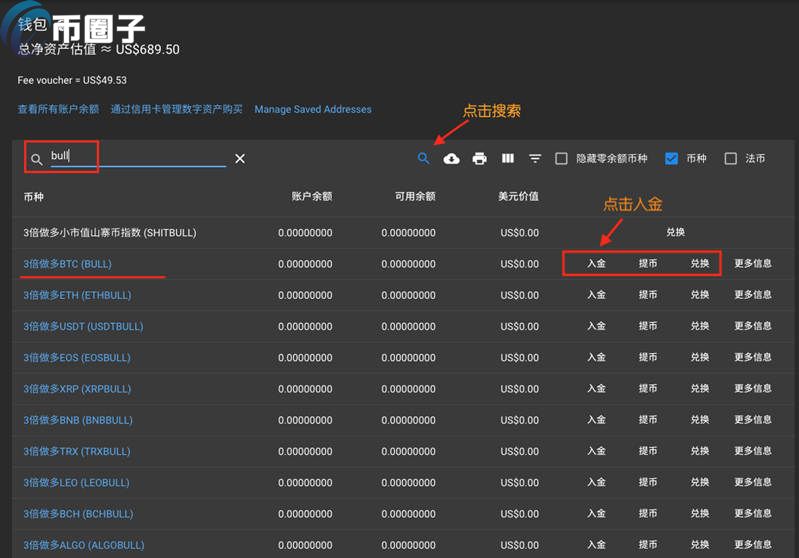The image size is (799, 558).
Task: Open the 3倍做多LEO (LEOBULL) link
Action: coord(76,482)
